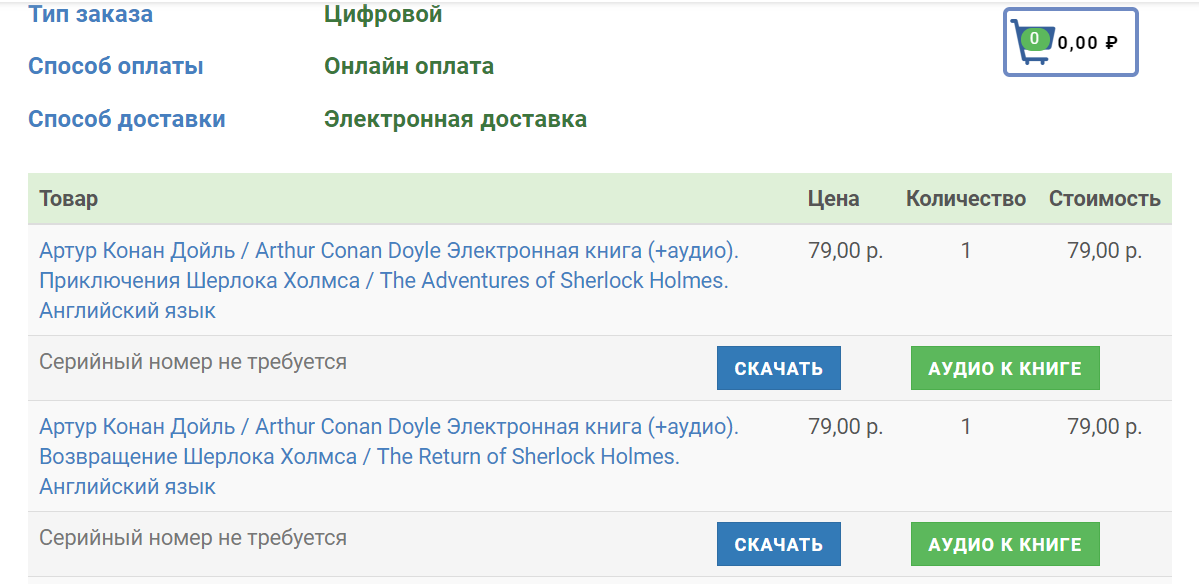Click the Способ доставки label
This screenshot has width=1199, height=584.
pos(127,119)
